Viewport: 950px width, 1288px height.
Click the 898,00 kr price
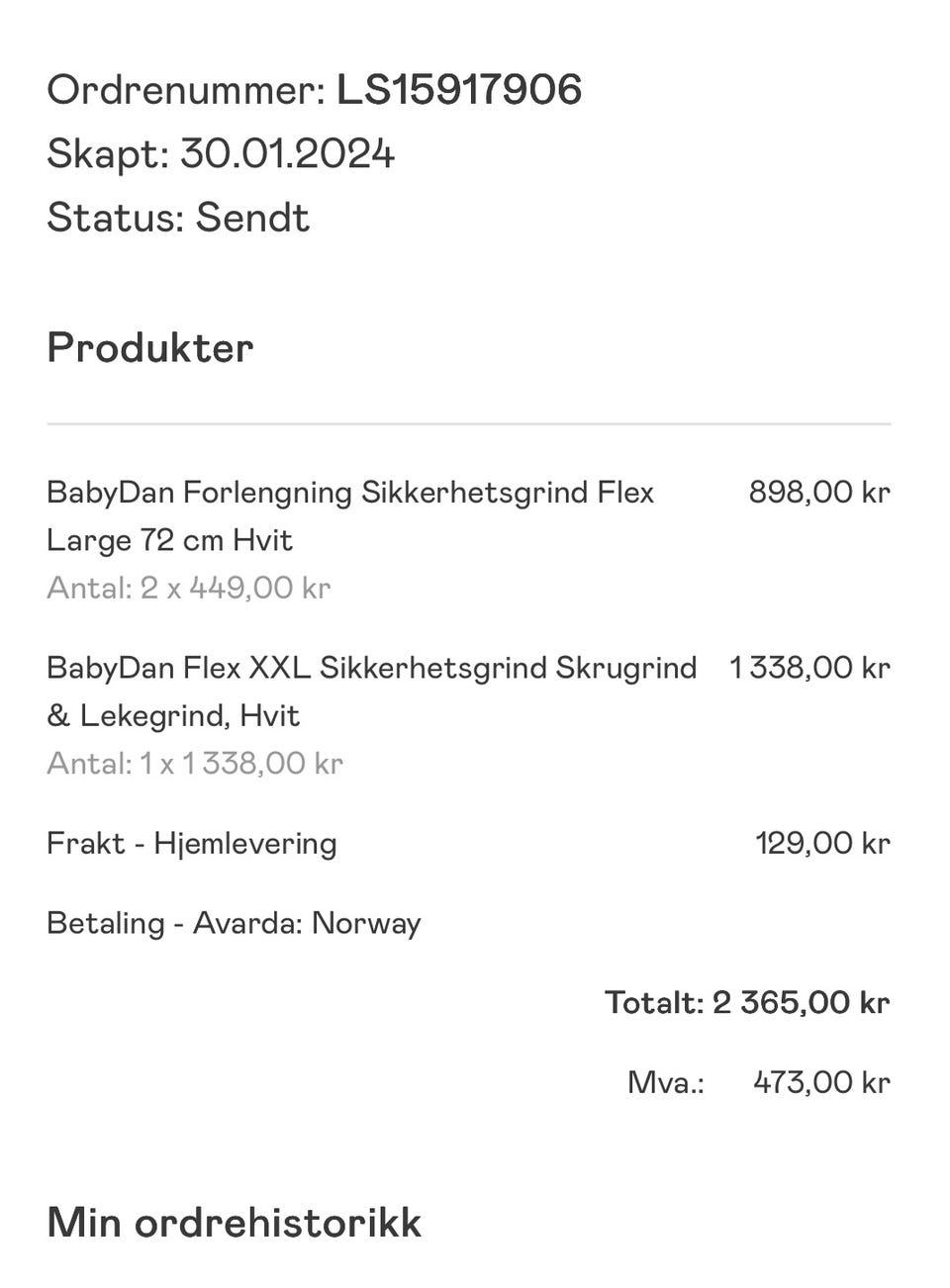[x=819, y=492]
